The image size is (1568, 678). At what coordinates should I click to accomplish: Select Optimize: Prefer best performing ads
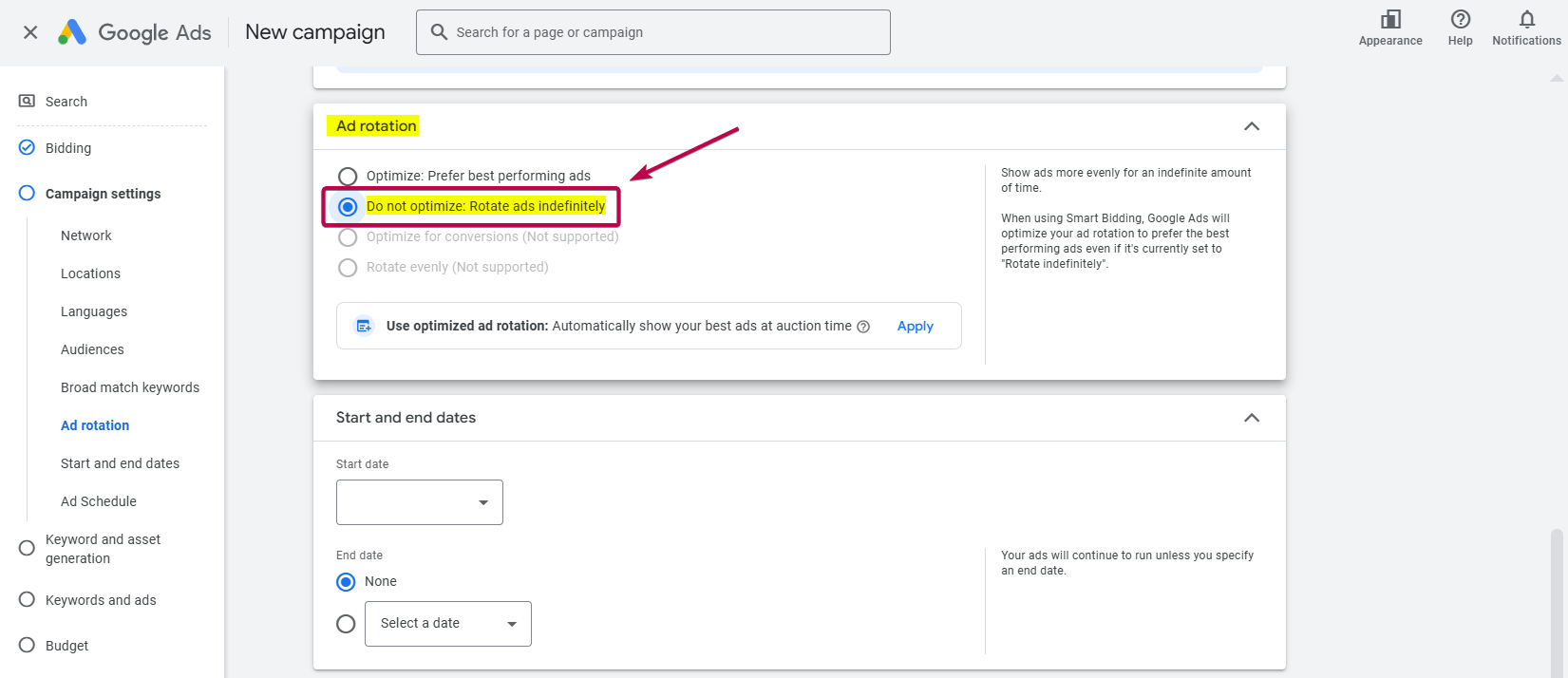tap(349, 177)
